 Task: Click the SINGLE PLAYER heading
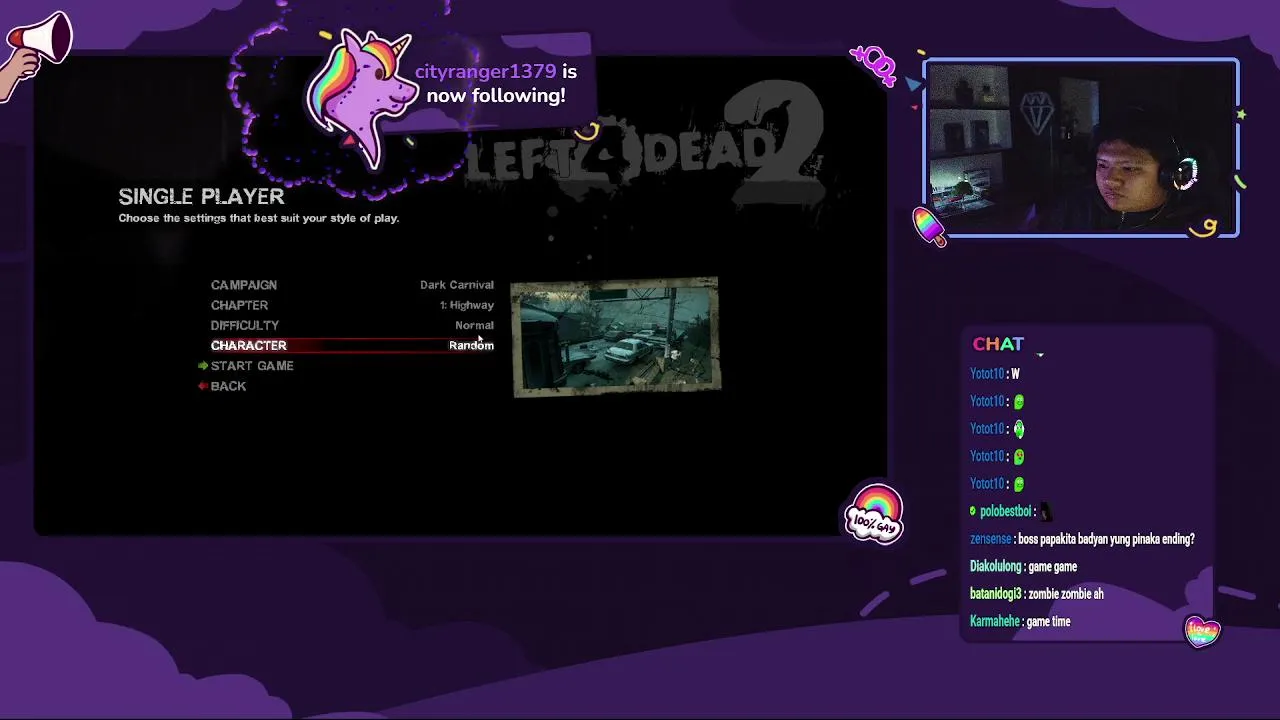(x=201, y=197)
